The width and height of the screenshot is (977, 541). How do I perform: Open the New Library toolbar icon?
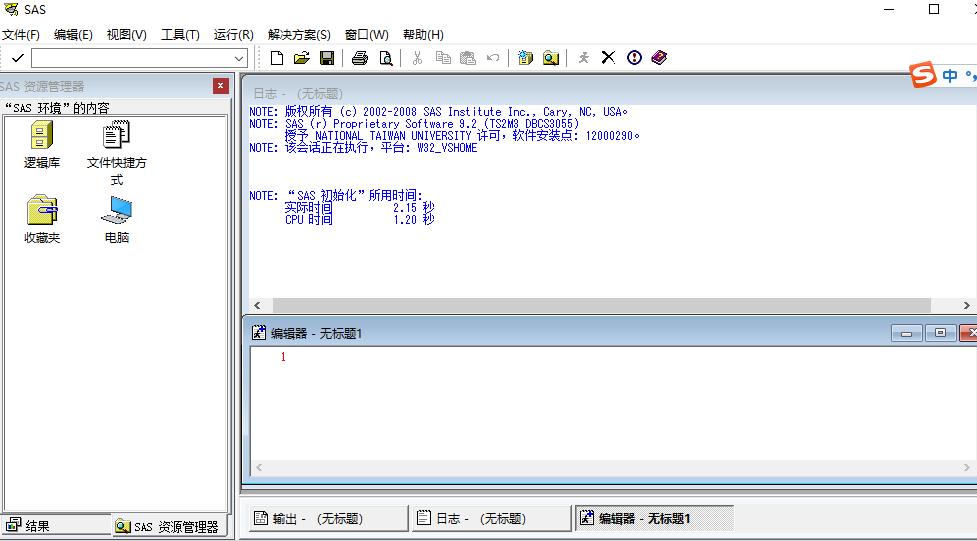point(525,58)
